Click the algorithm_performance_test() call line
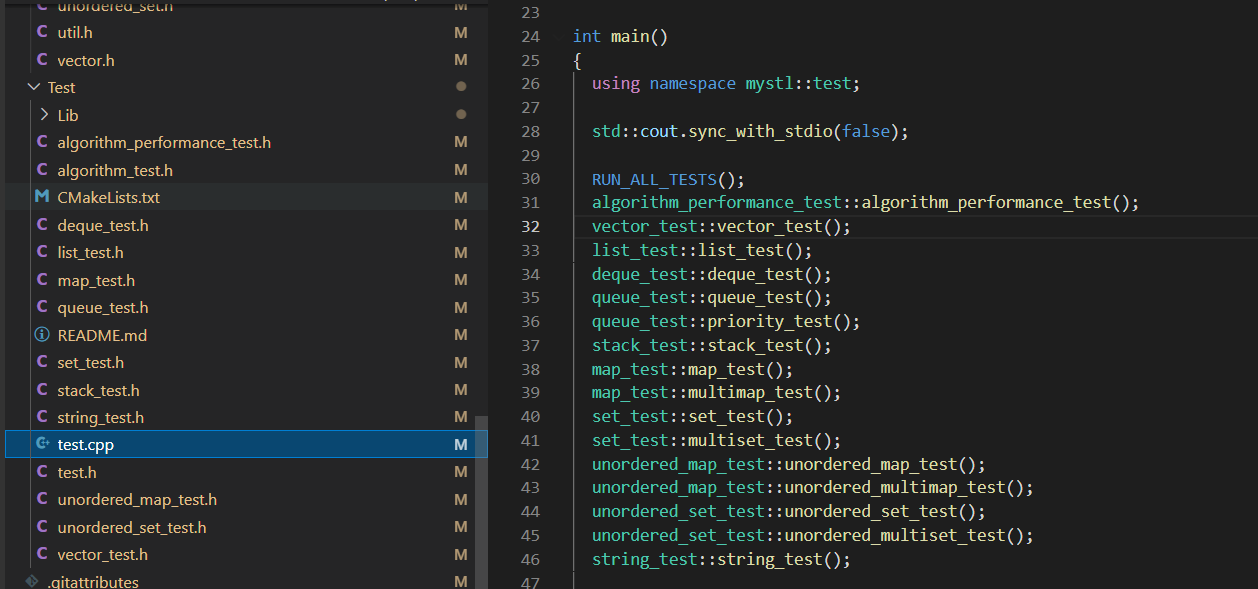The image size is (1258, 589). pos(866,202)
